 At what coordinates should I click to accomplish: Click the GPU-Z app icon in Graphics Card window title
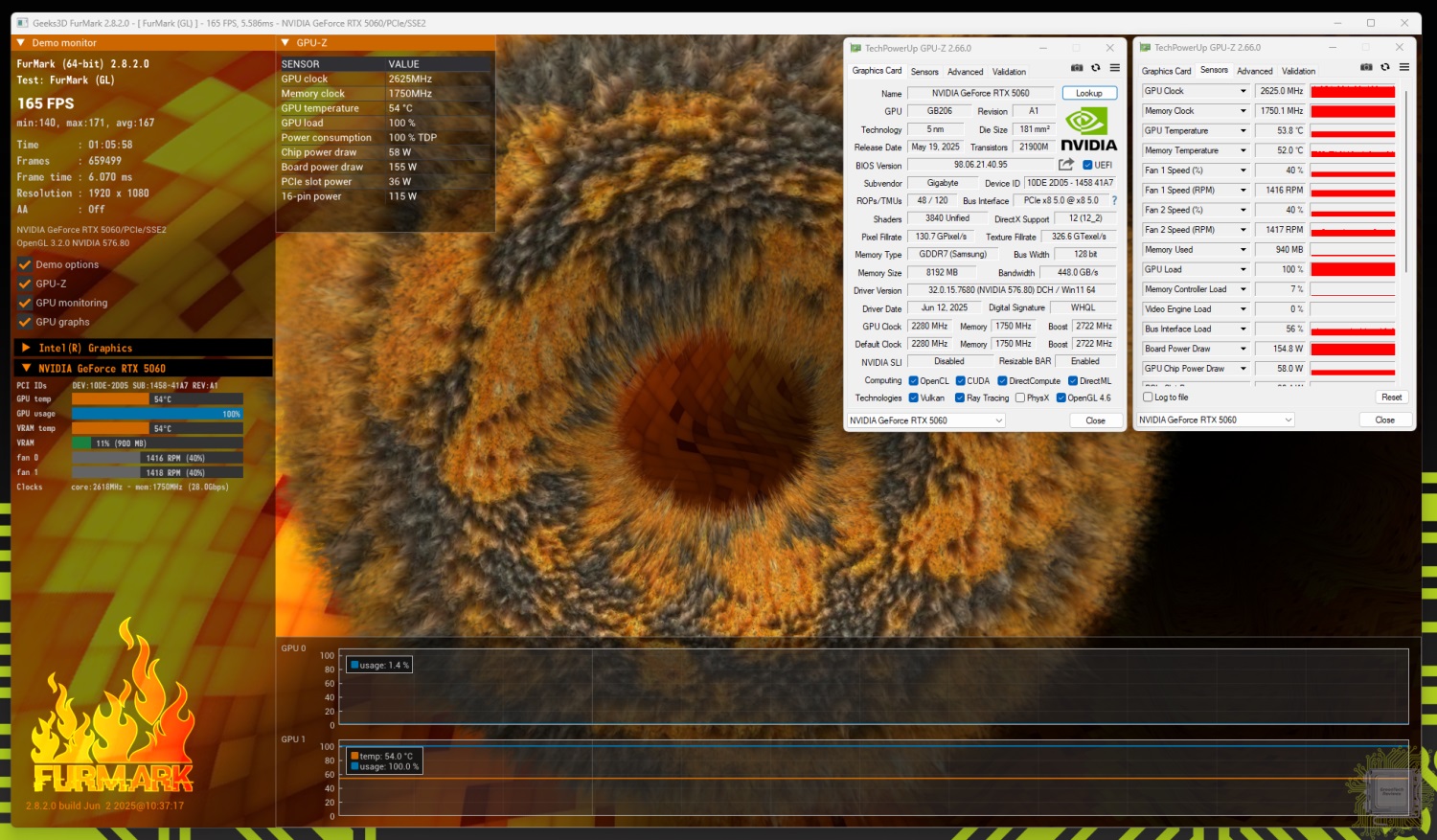(x=855, y=48)
